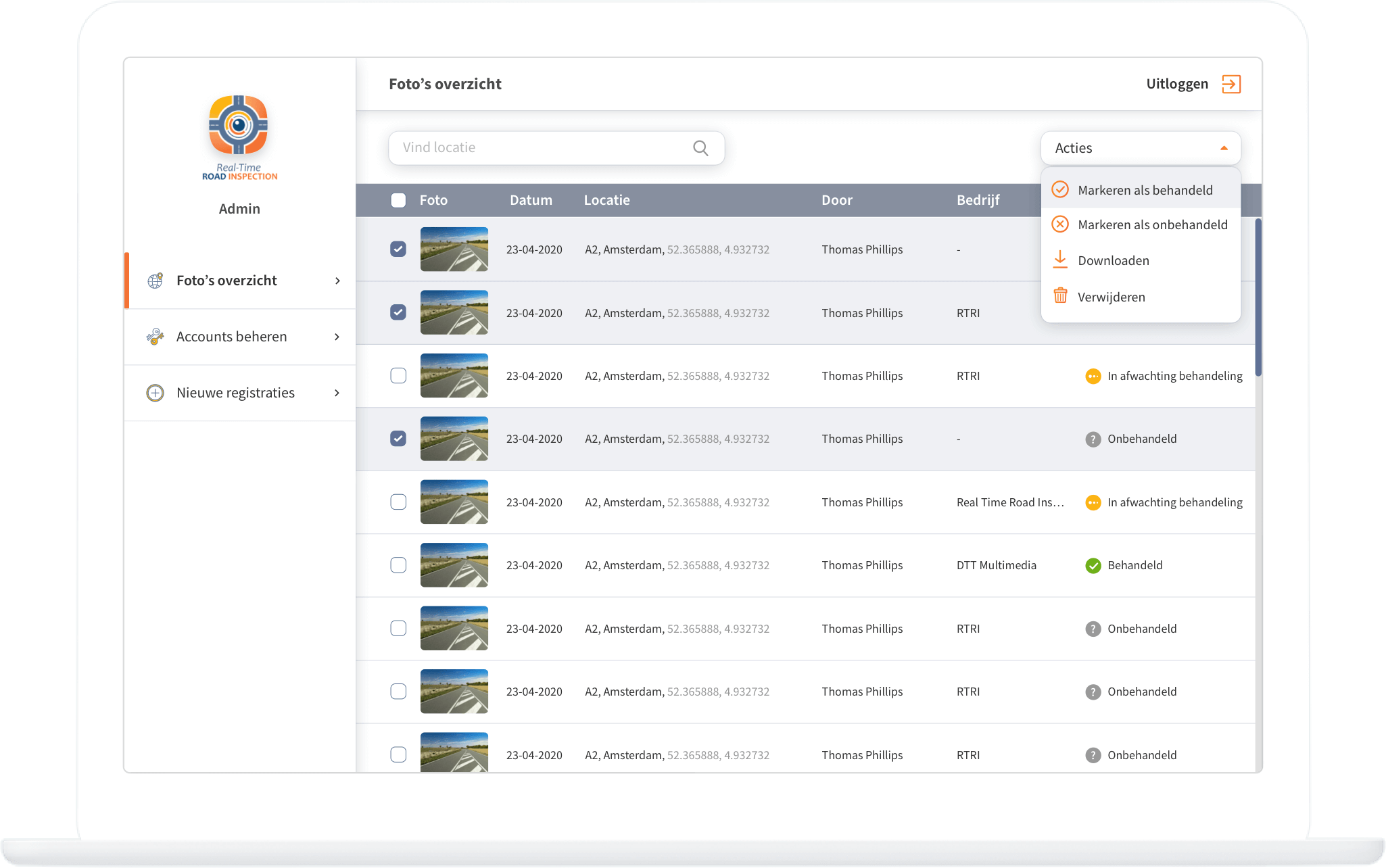Click 'In afwachting behandeling' text in Real Time Road Ins row
This screenshot has height=868, width=1386.
click(1174, 502)
